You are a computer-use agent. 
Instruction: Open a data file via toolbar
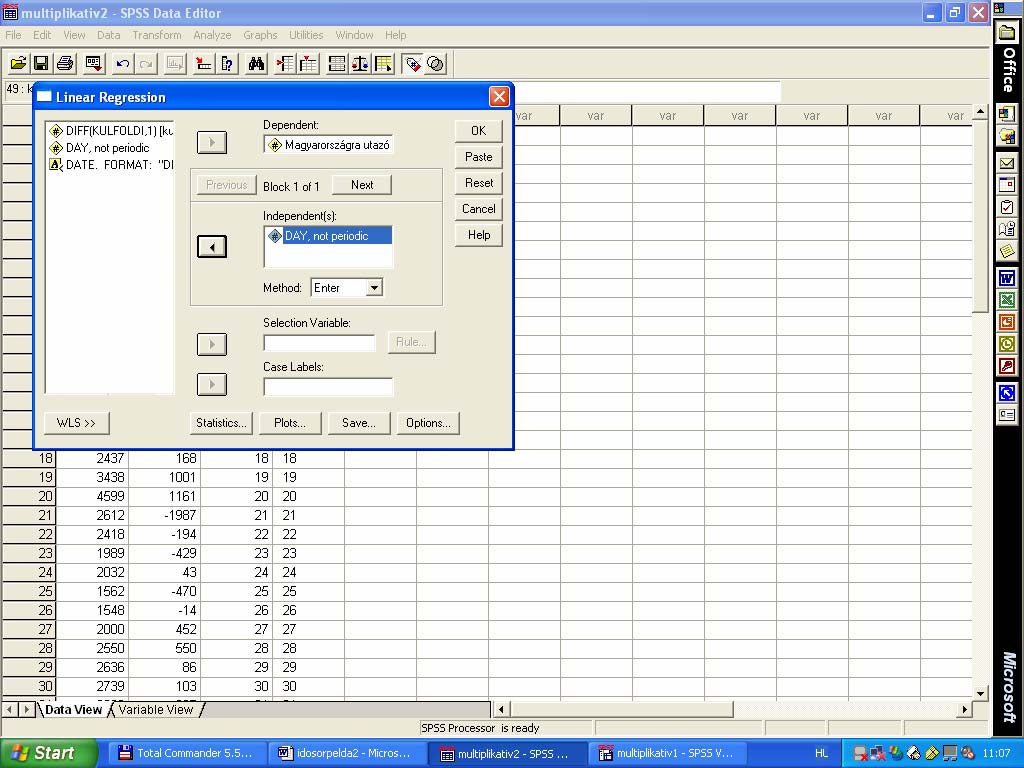[18, 63]
